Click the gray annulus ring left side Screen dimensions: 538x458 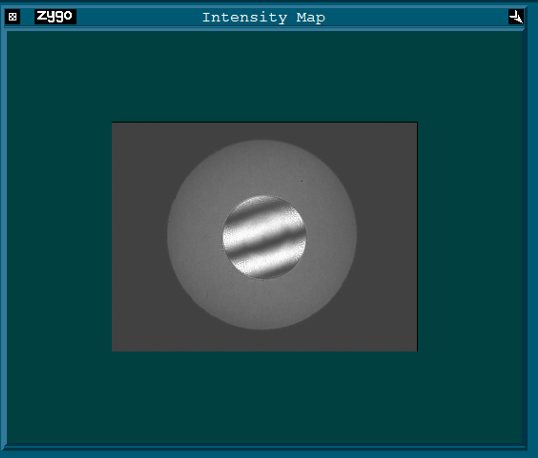[195, 235]
